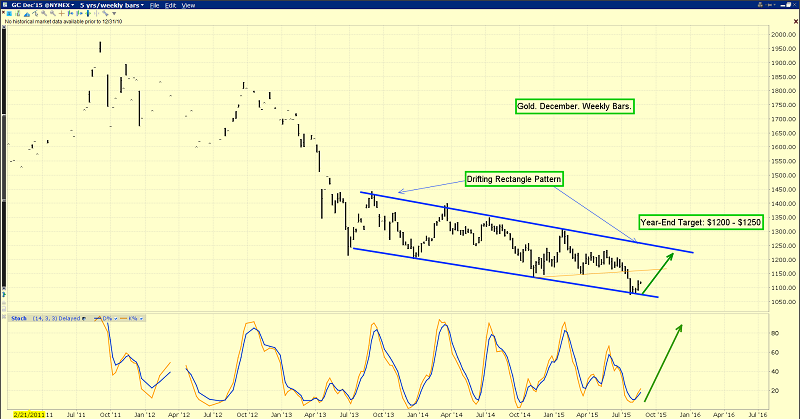Expand the 5 yrs/weekly bars timeframe dropdown
800x419 pixels.
[142, 5]
